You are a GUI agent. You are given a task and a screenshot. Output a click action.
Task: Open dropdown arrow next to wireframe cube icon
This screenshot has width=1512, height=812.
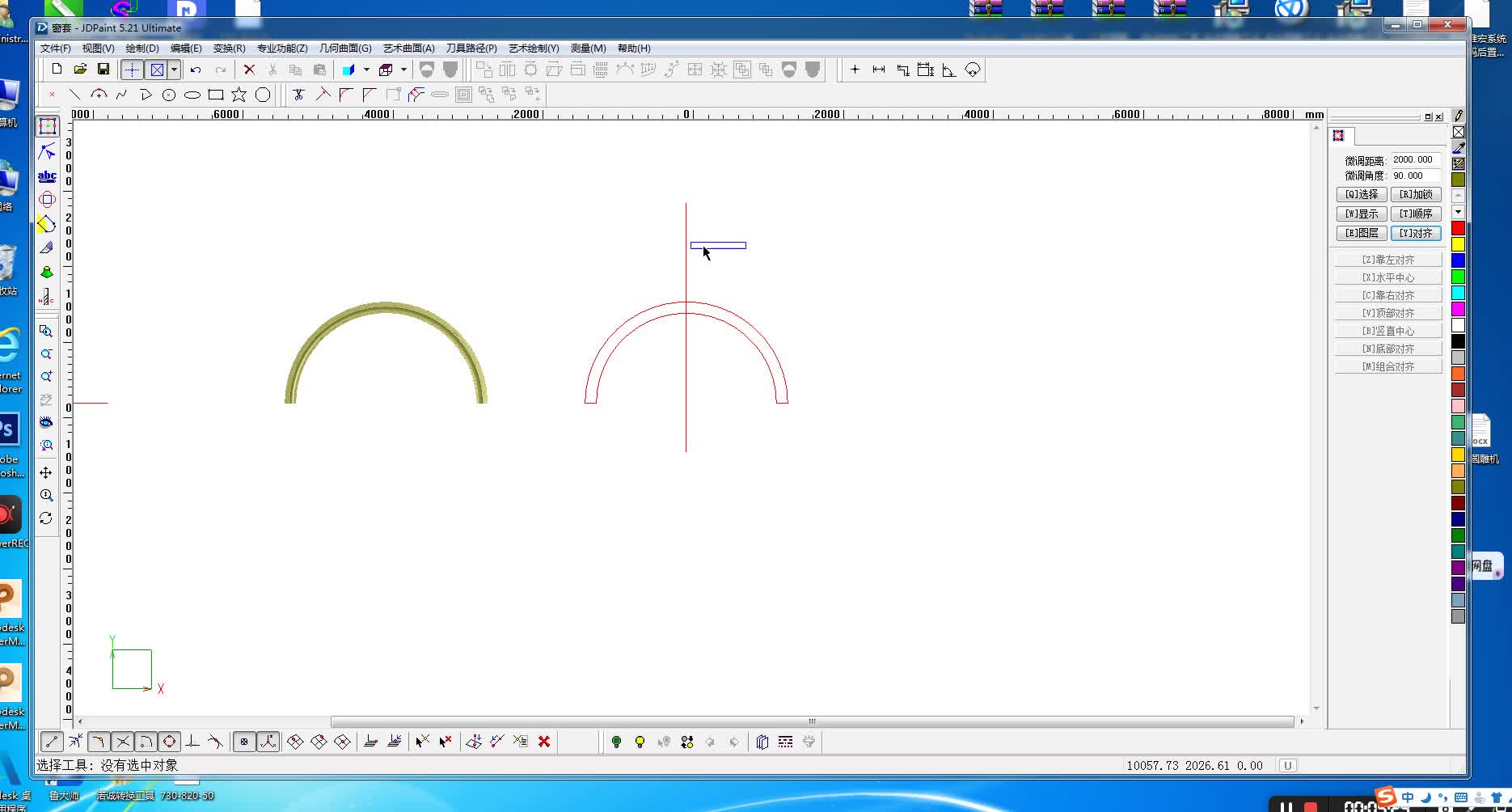pos(403,70)
